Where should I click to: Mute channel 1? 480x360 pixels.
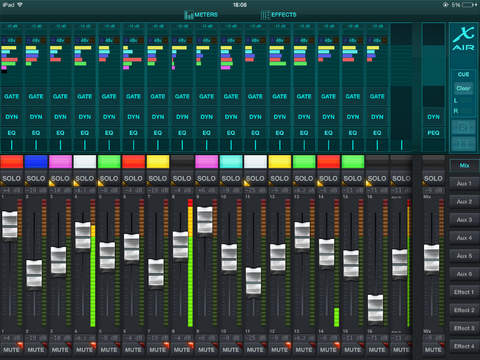point(12,349)
